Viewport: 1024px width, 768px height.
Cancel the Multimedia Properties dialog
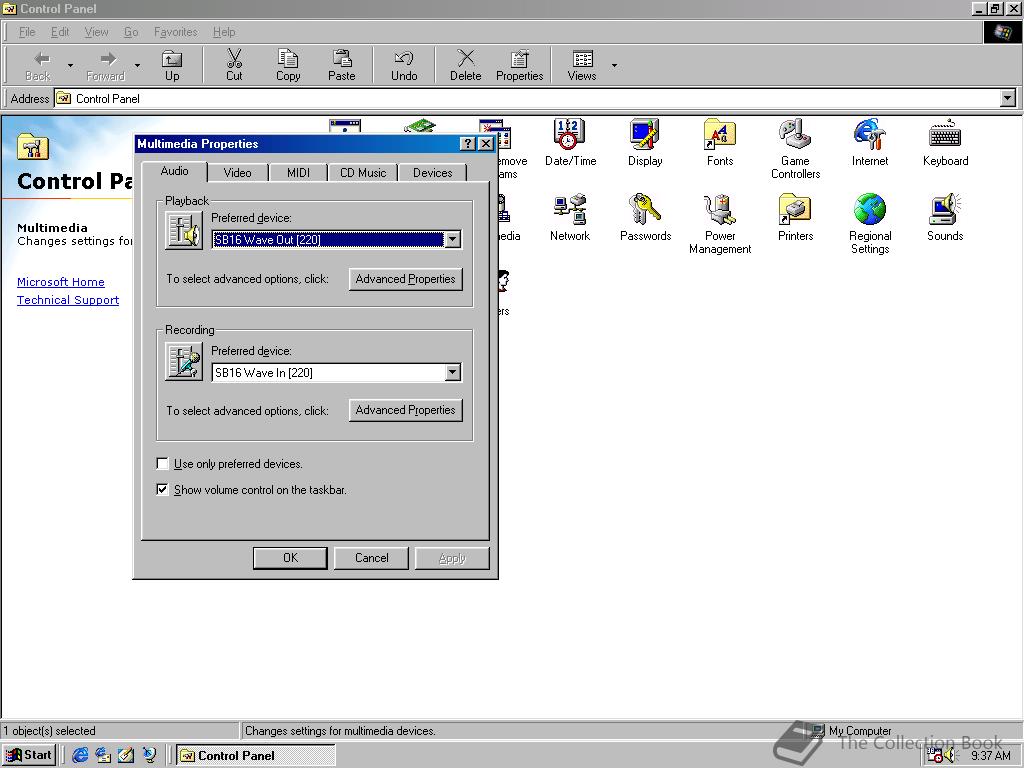(372, 558)
